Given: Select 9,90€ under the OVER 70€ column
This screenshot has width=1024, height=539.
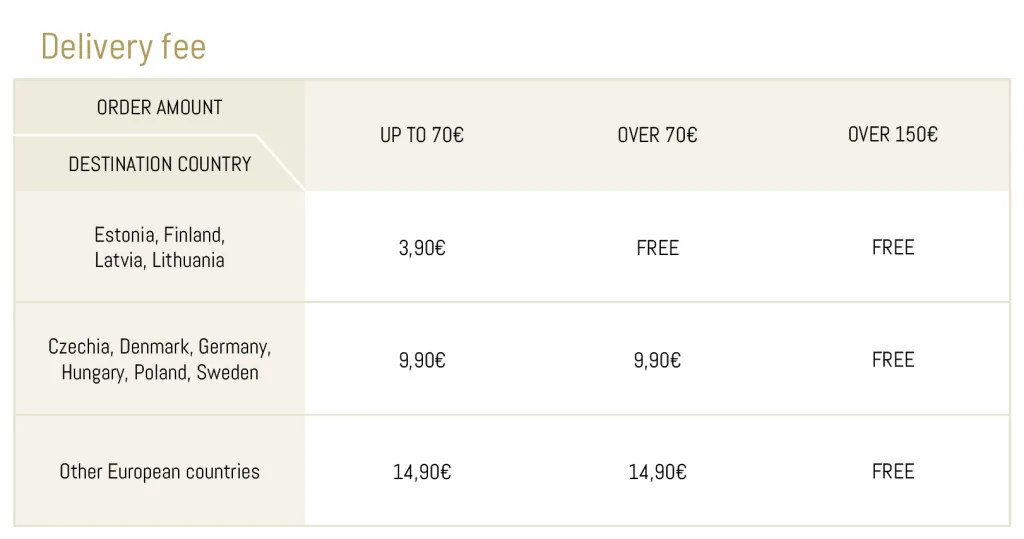Looking at the screenshot, I should pyautogui.click(x=657, y=360).
